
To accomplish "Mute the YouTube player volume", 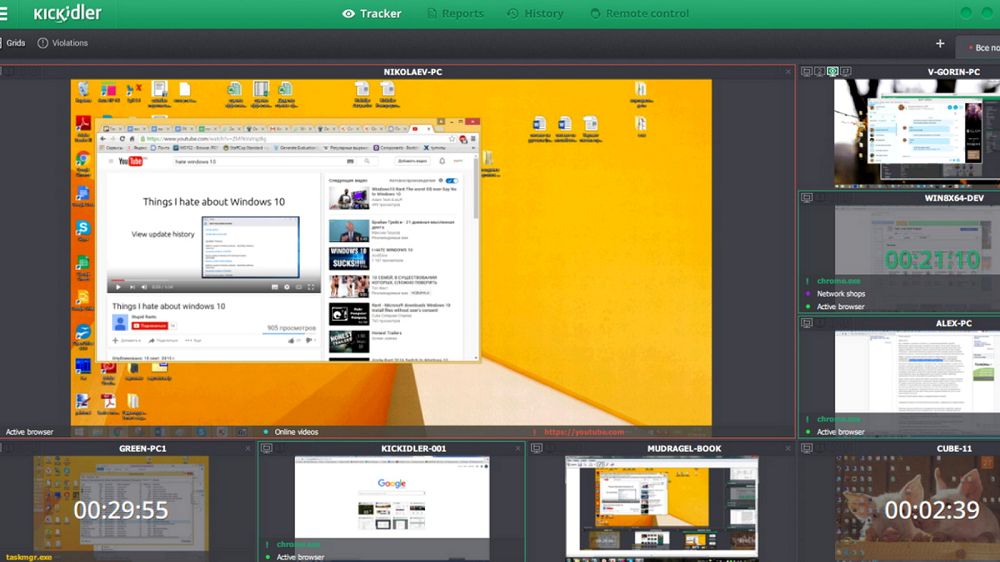I will click(144, 287).
